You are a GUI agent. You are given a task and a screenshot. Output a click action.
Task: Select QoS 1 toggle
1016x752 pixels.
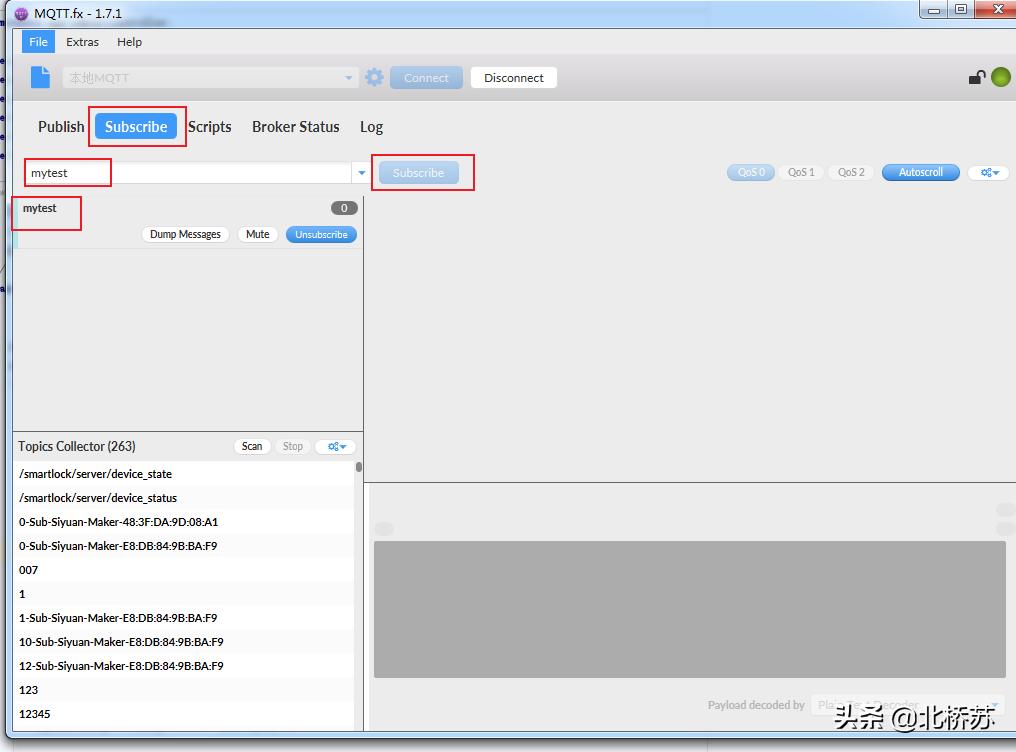point(801,172)
